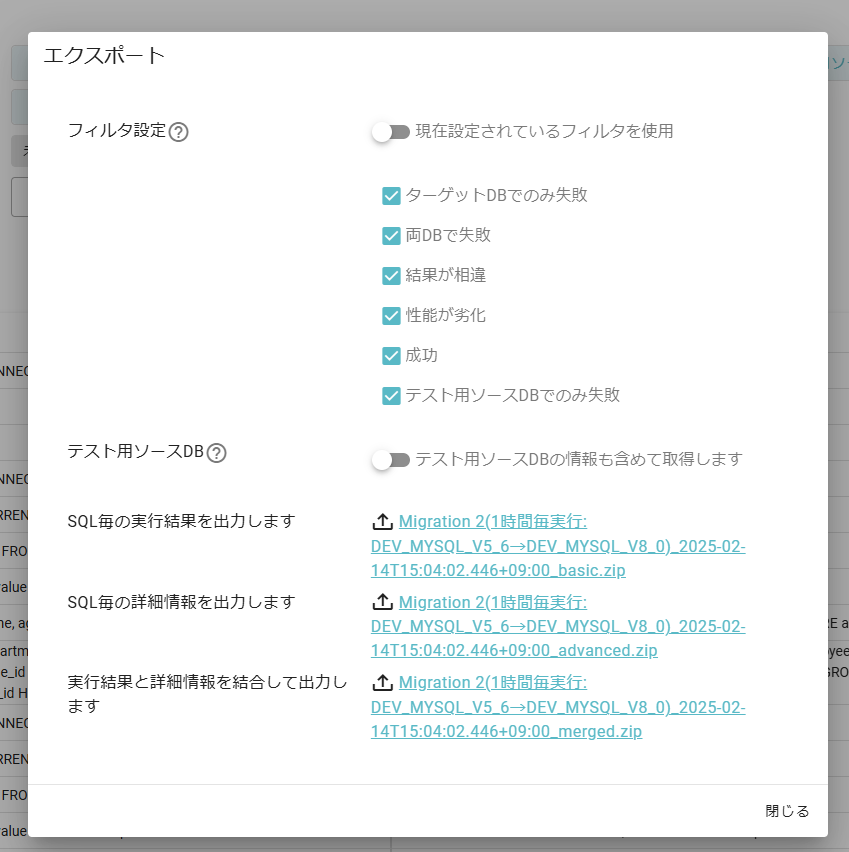The image size is (849, 852).
Task: Toggle 現在設定されているフィルタを使用 switch
Action: click(391, 132)
